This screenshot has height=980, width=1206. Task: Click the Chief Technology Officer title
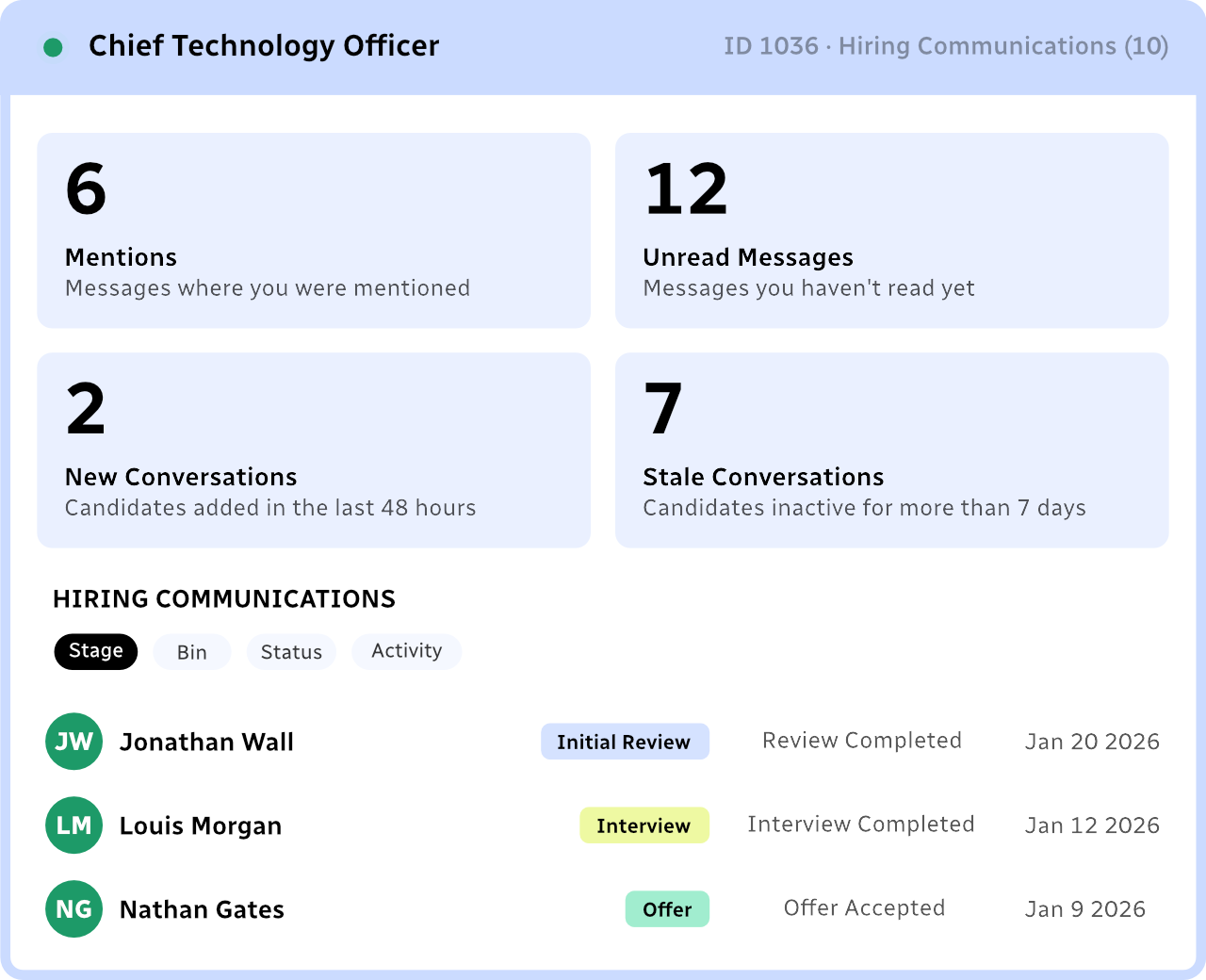click(x=264, y=46)
